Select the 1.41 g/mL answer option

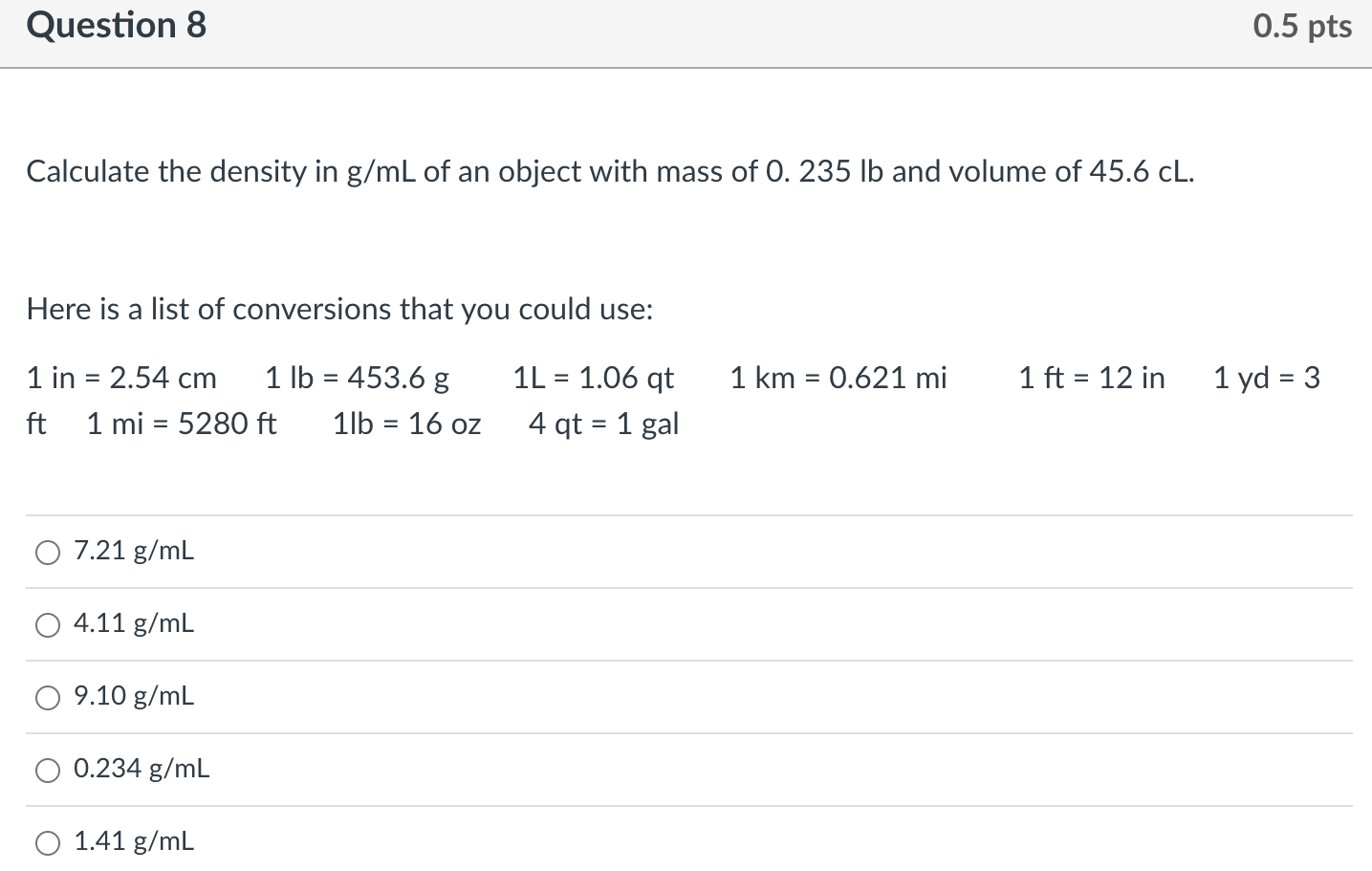click(47, 841)
